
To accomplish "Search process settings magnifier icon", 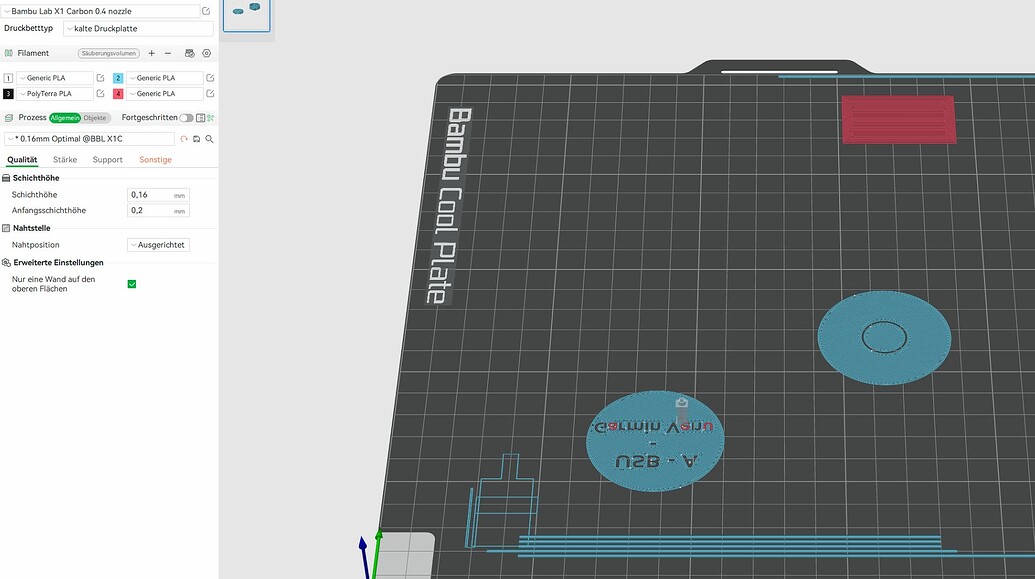I will [x=209, y=139].
